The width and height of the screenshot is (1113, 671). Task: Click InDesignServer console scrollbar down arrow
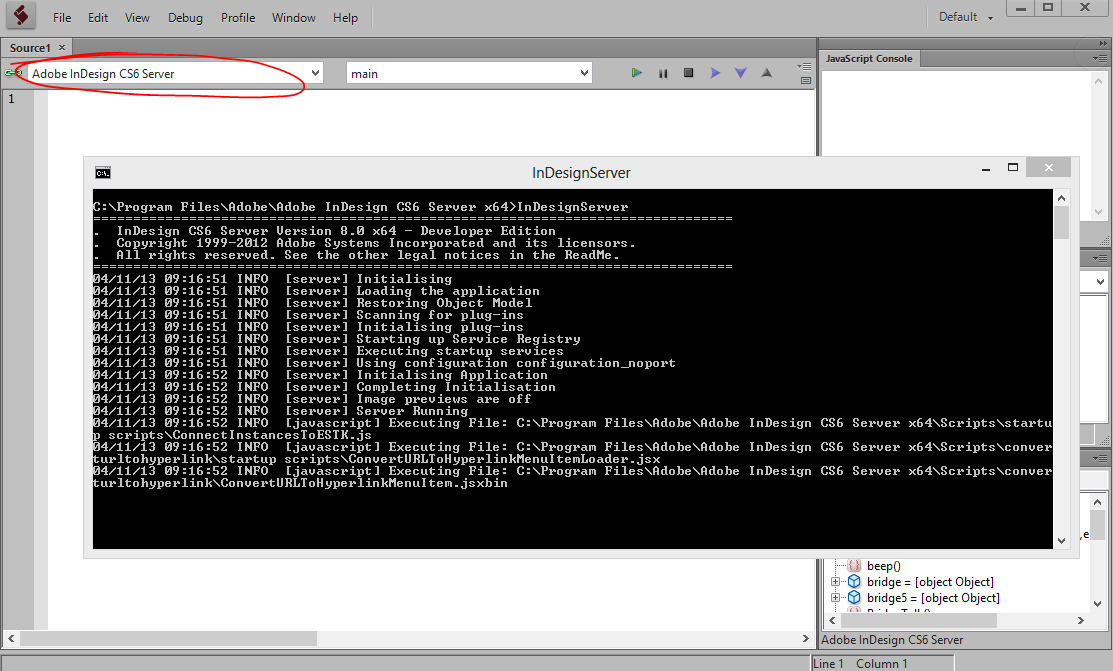click(x=1062, y=541)
